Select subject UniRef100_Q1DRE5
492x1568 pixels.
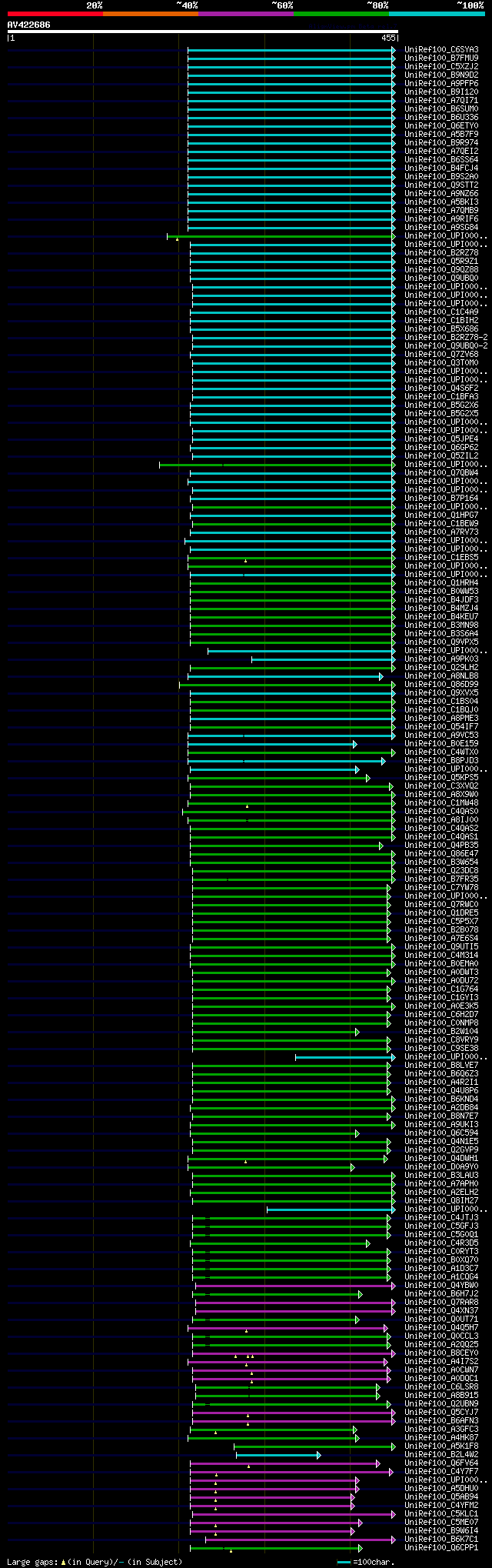(x=441, y=913)
